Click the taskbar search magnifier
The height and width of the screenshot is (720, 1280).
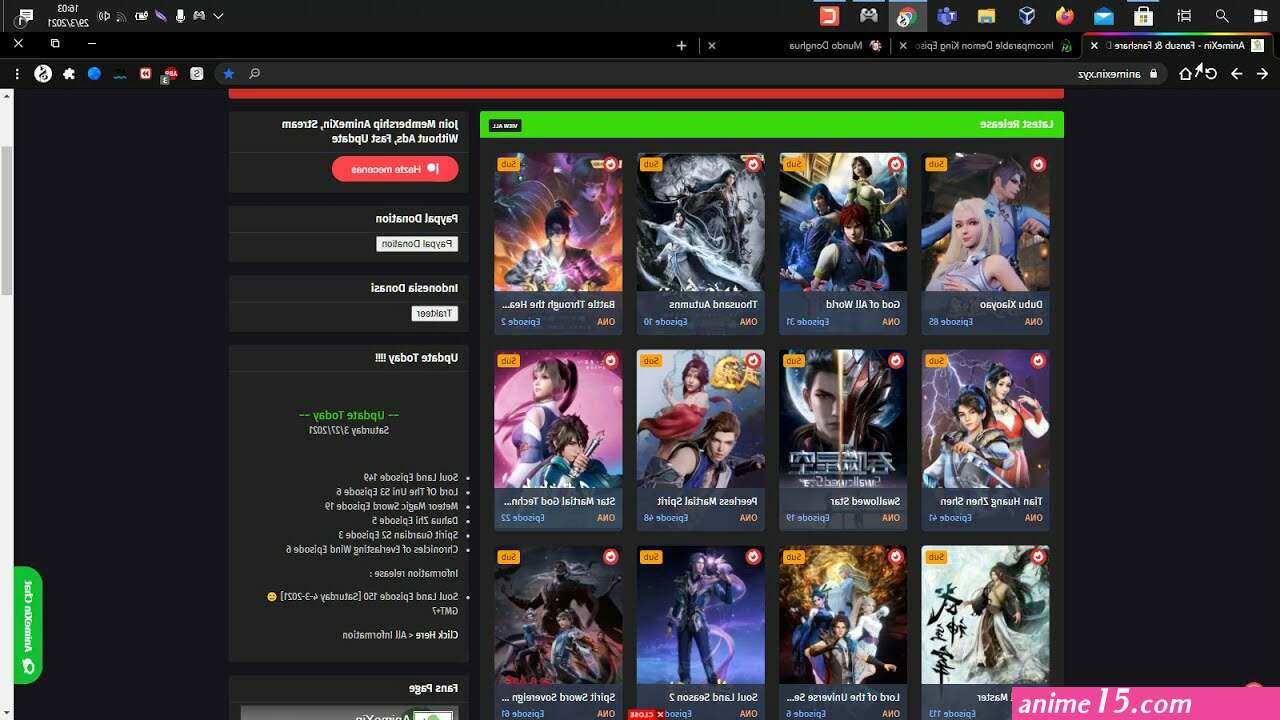click(1222, 16)
